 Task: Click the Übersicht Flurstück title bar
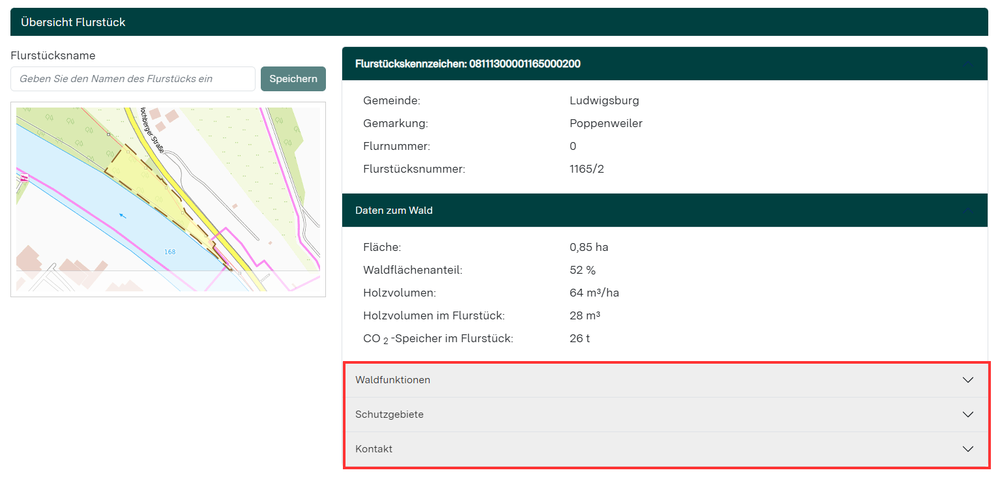coord(499,22)
